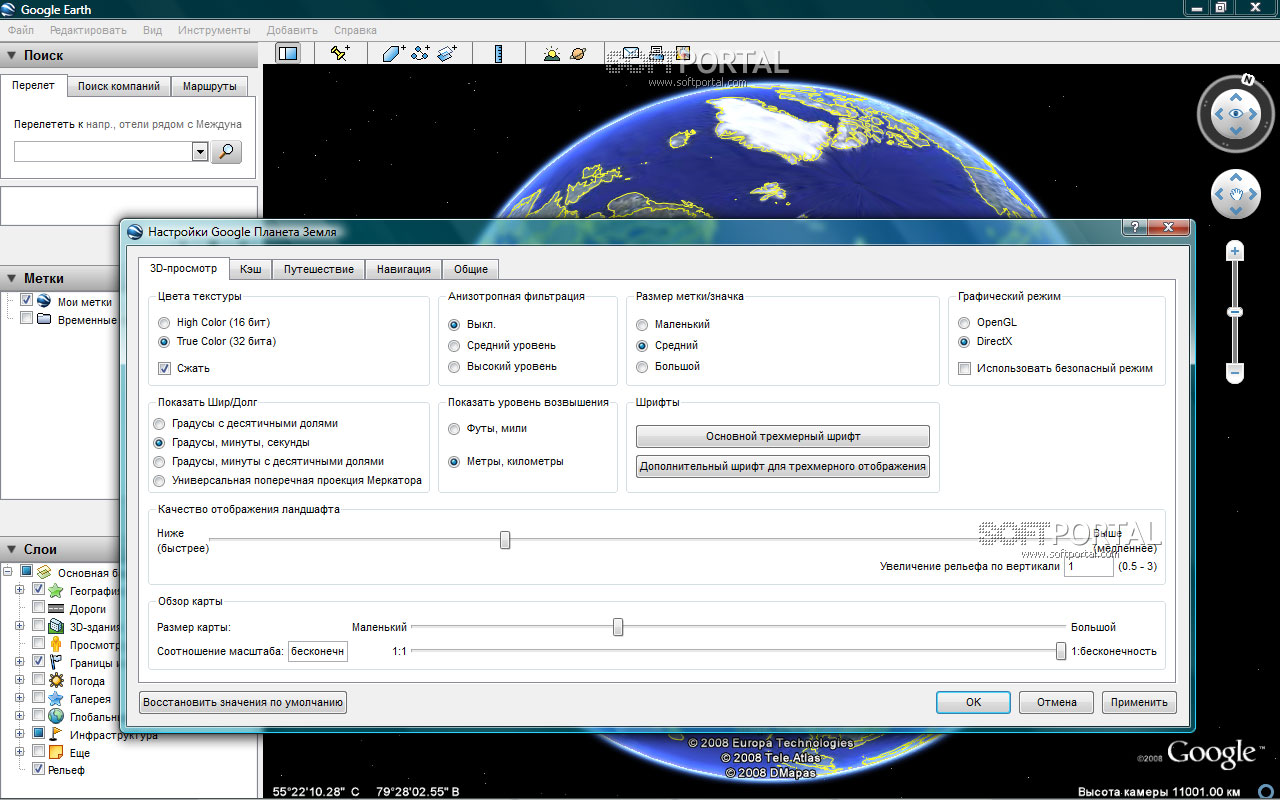This screenshot has height=800, width=1280.
Task: Open the Ruler measuring tool
Action: (498, 53)
